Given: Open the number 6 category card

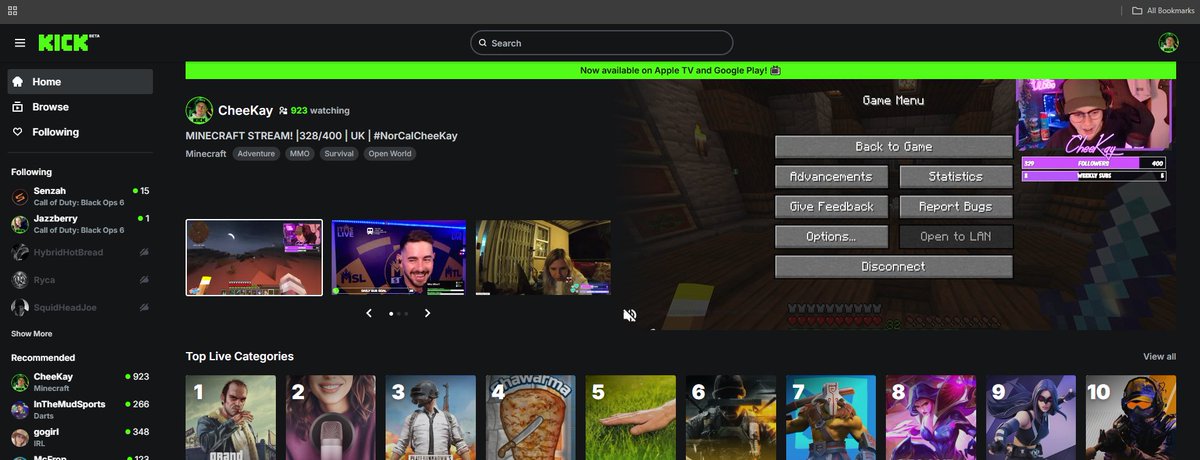Looking at the screenshot, I should pyautogui.click(x=731, y=418).
